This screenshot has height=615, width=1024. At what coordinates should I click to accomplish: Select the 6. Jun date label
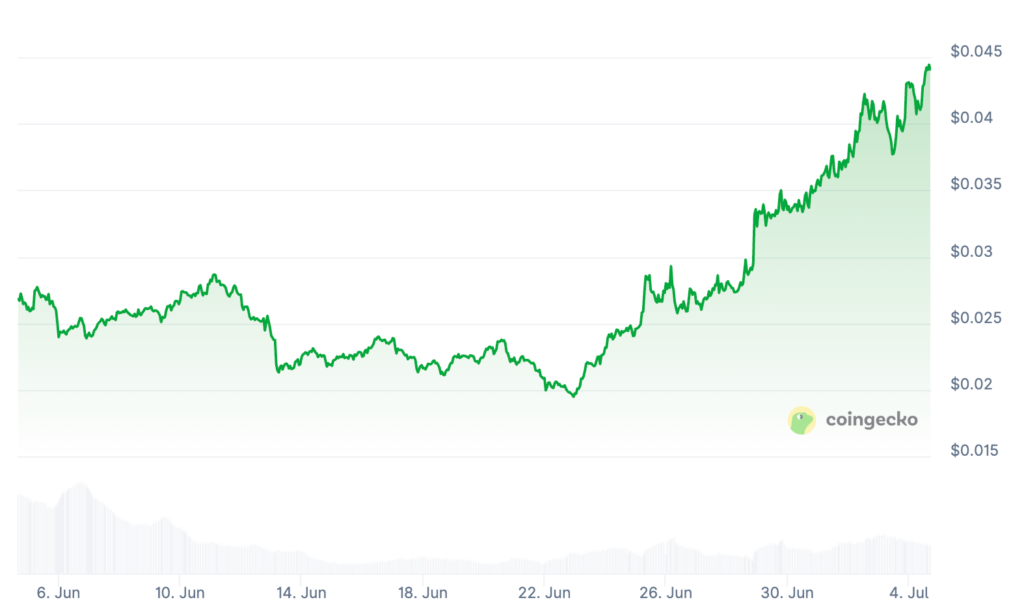57,590
